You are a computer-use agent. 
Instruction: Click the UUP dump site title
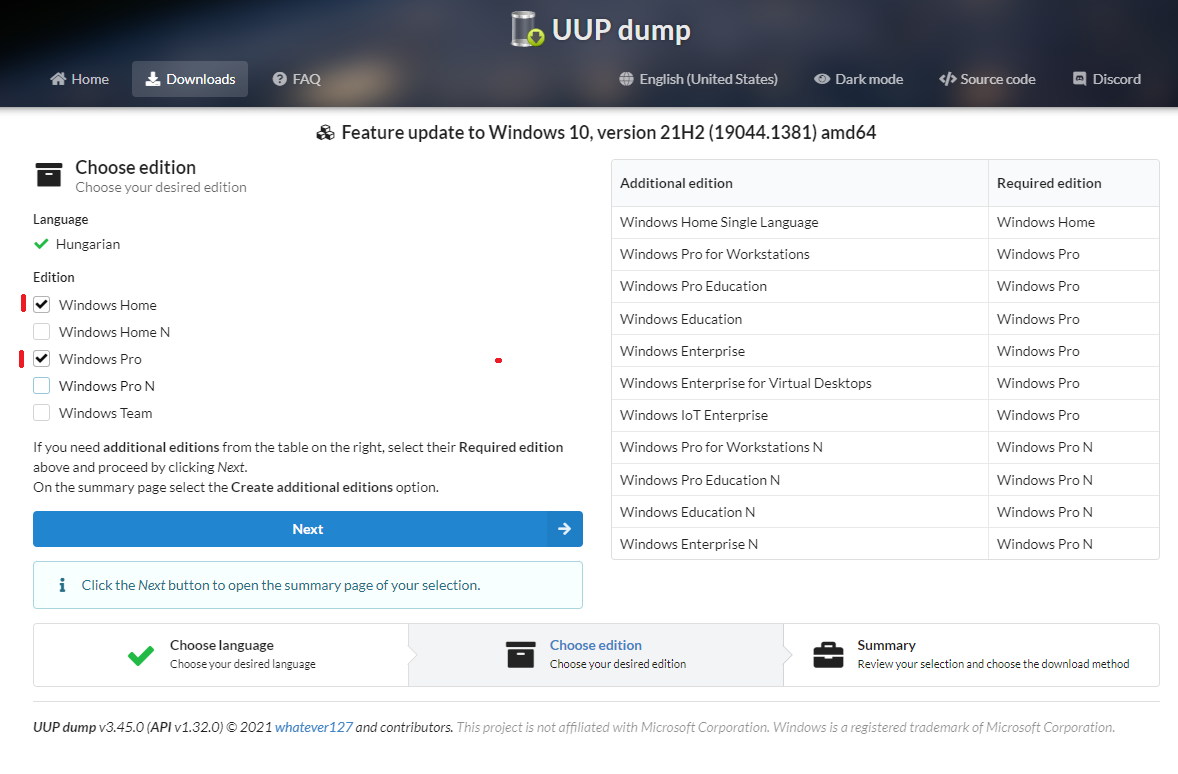coord(621,30)
